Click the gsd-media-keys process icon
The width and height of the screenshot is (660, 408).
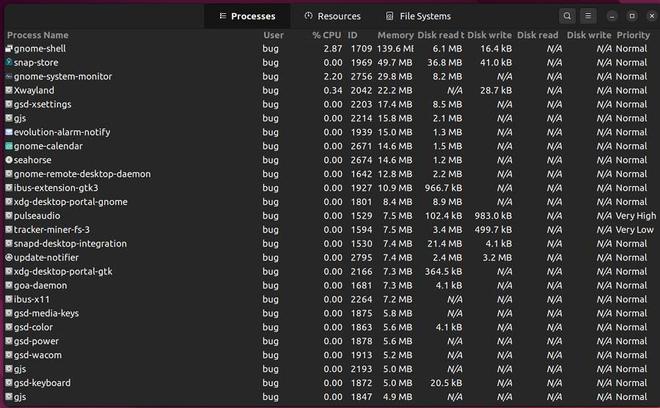click(x=9, y=313)
